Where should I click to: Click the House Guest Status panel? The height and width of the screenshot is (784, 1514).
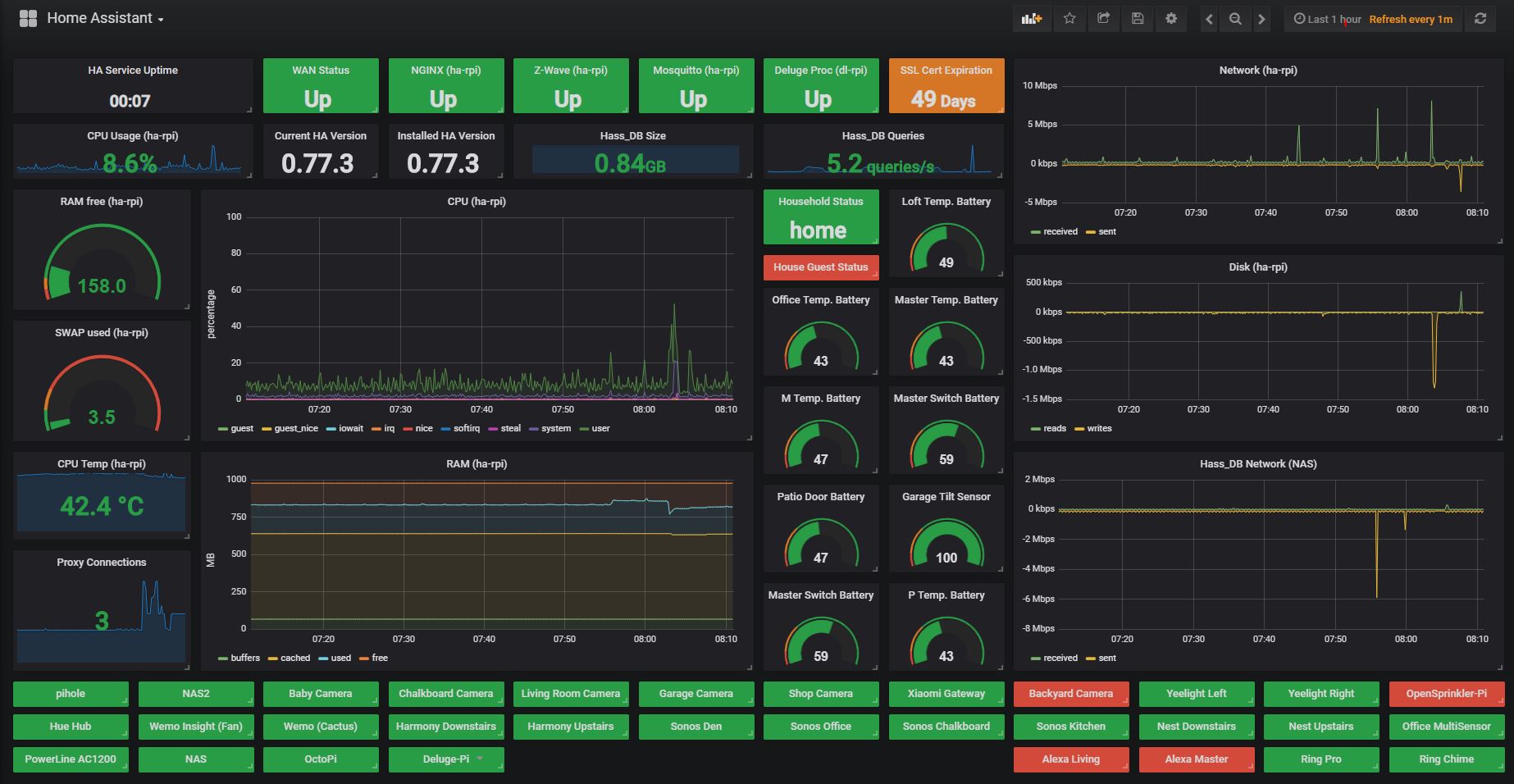(x=821, y=267)
